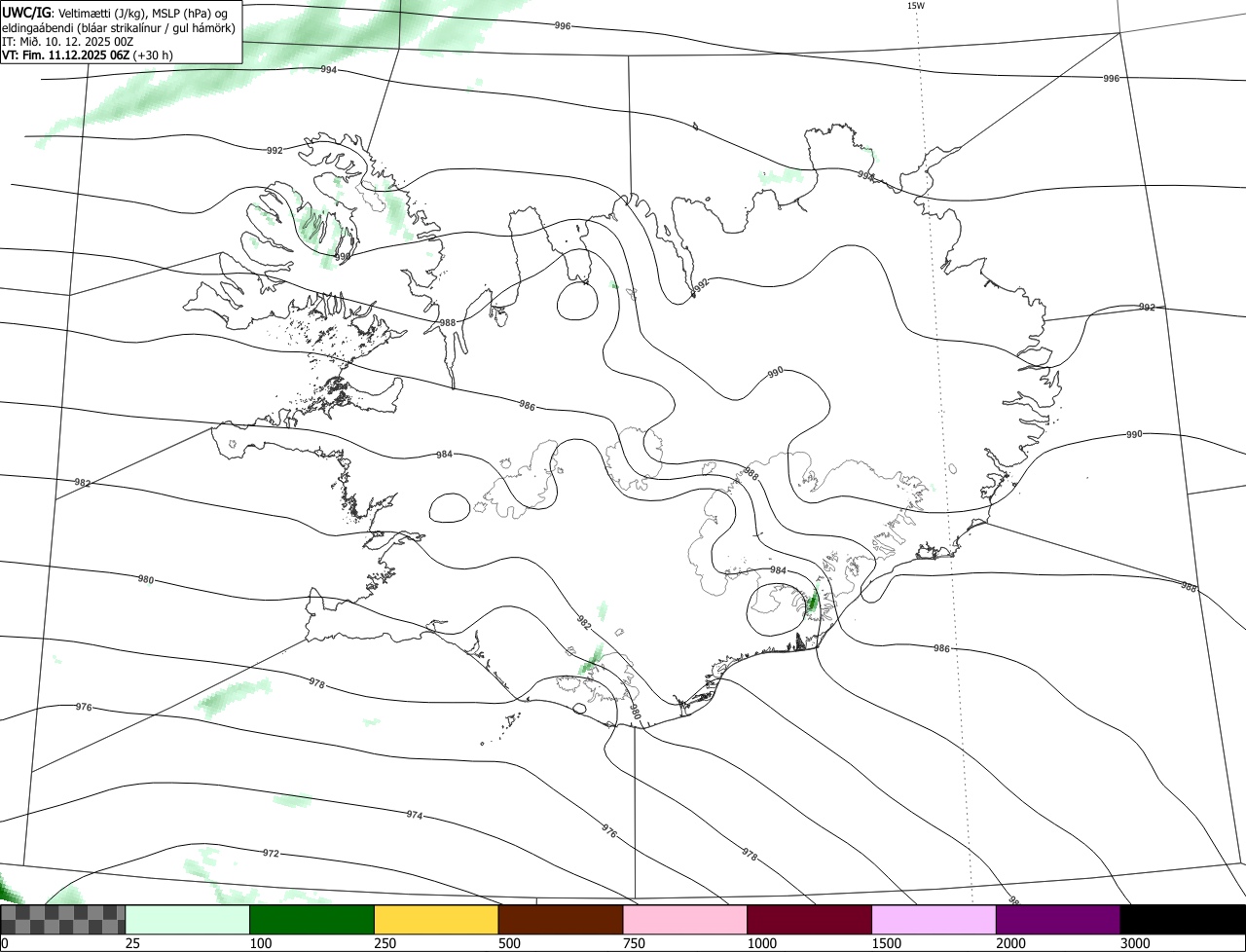Select the light green 25–100 legend swatch
The height and width of the screenshot is (952, 1246).
188,920
